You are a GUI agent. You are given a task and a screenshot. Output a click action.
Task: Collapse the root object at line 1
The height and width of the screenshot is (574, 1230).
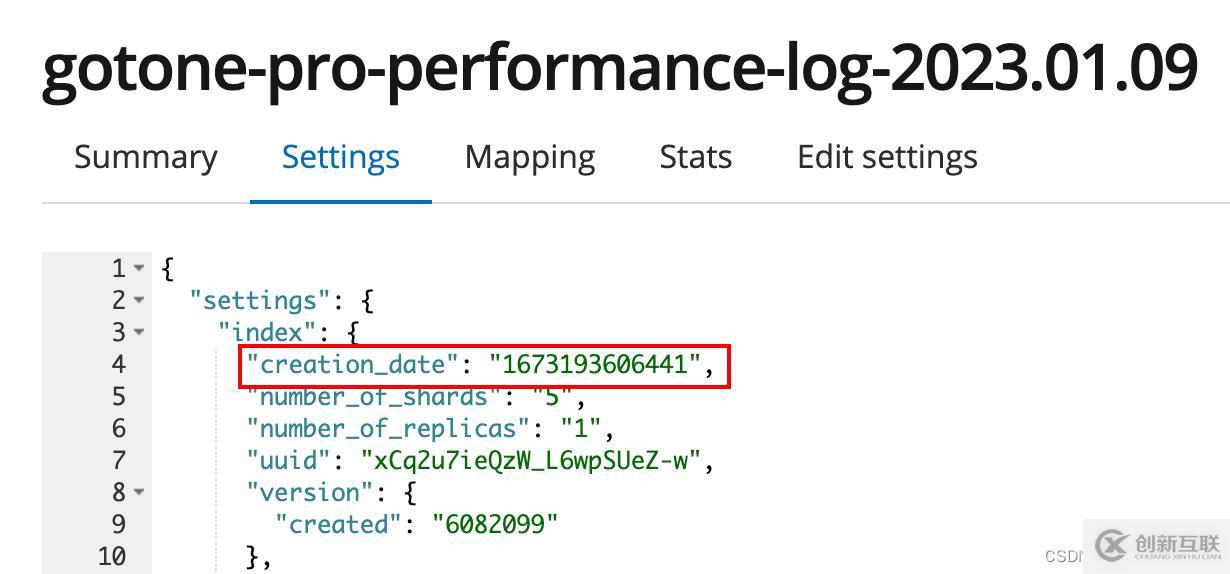point(139,268)
